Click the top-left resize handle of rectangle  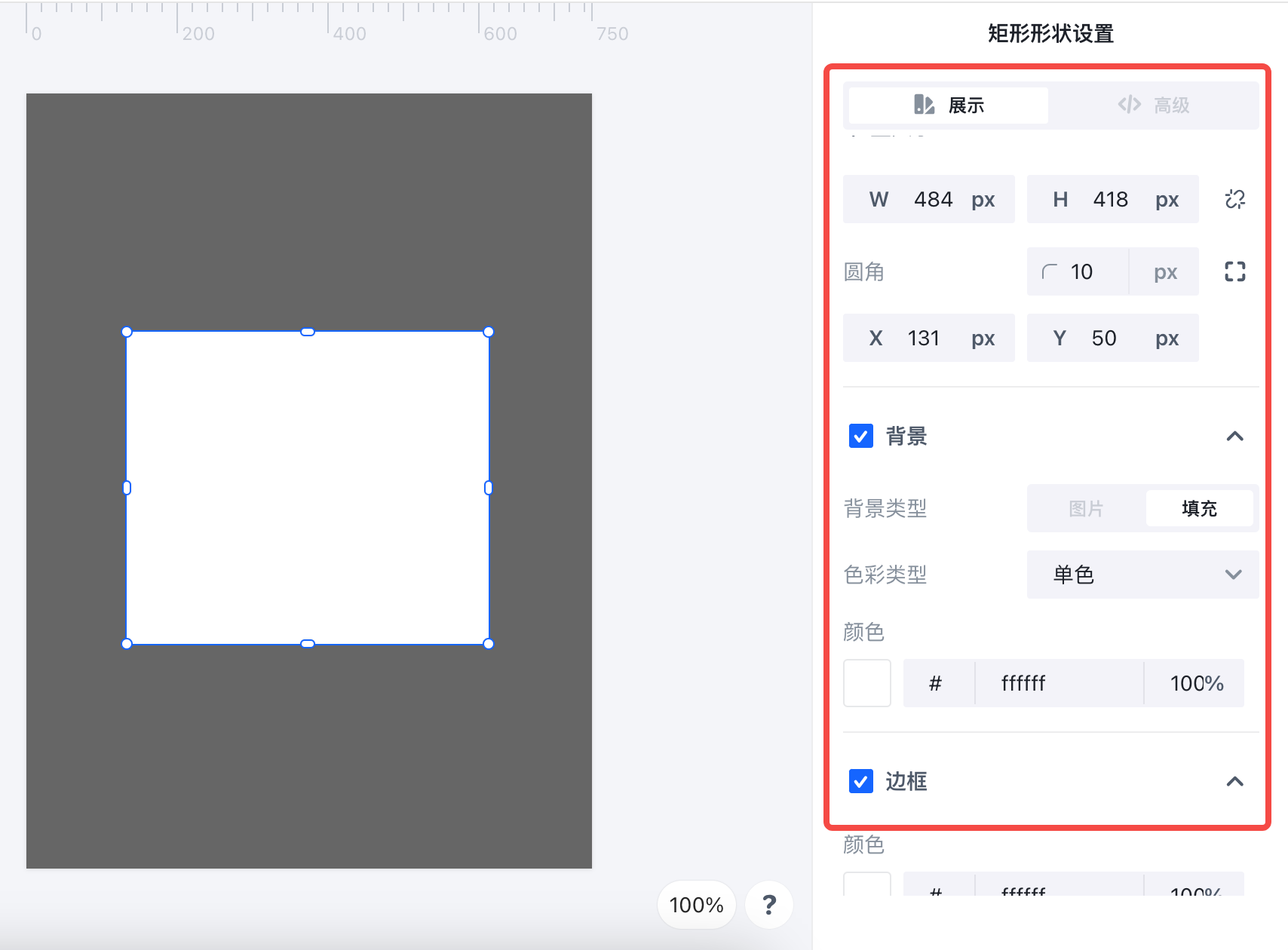[127, 332]
